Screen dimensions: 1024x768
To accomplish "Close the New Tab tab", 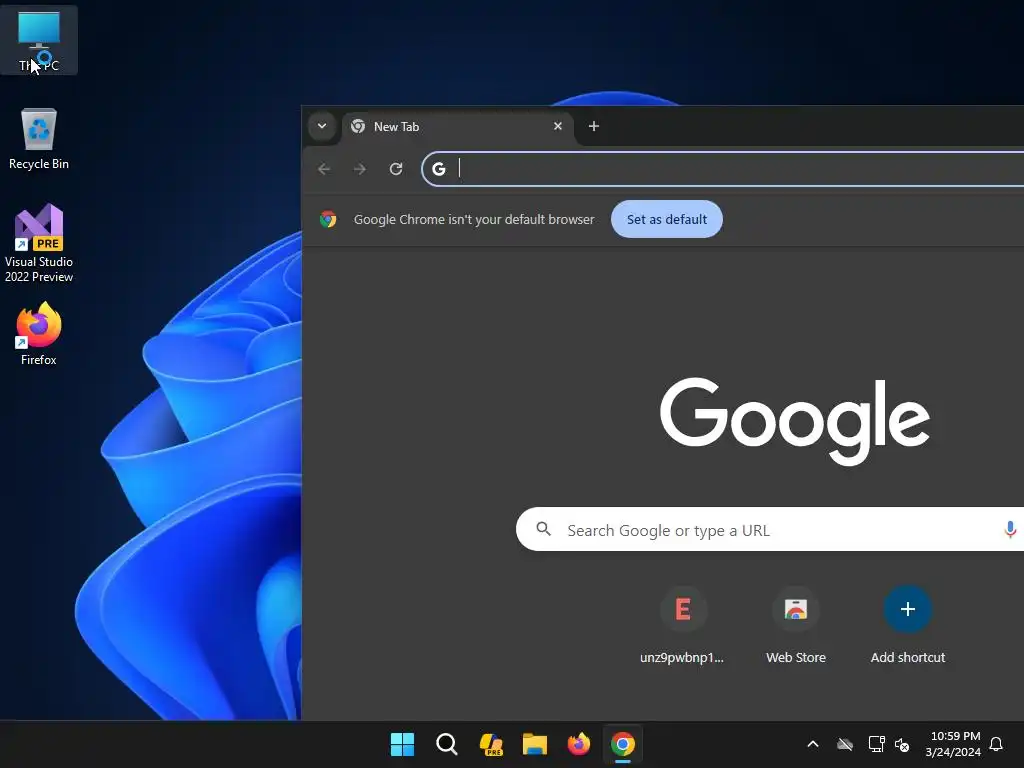I will click(558, 126).
